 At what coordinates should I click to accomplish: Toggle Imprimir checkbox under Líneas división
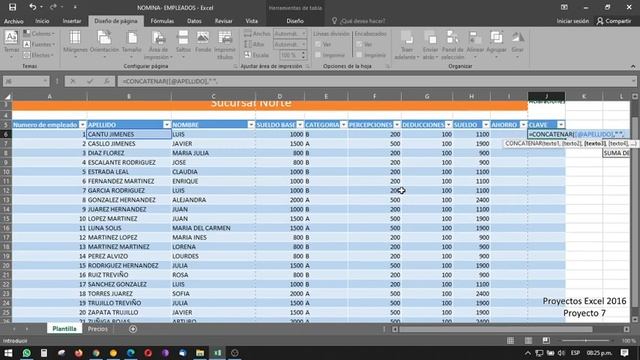pyautogui.click(x=318, y=55)
